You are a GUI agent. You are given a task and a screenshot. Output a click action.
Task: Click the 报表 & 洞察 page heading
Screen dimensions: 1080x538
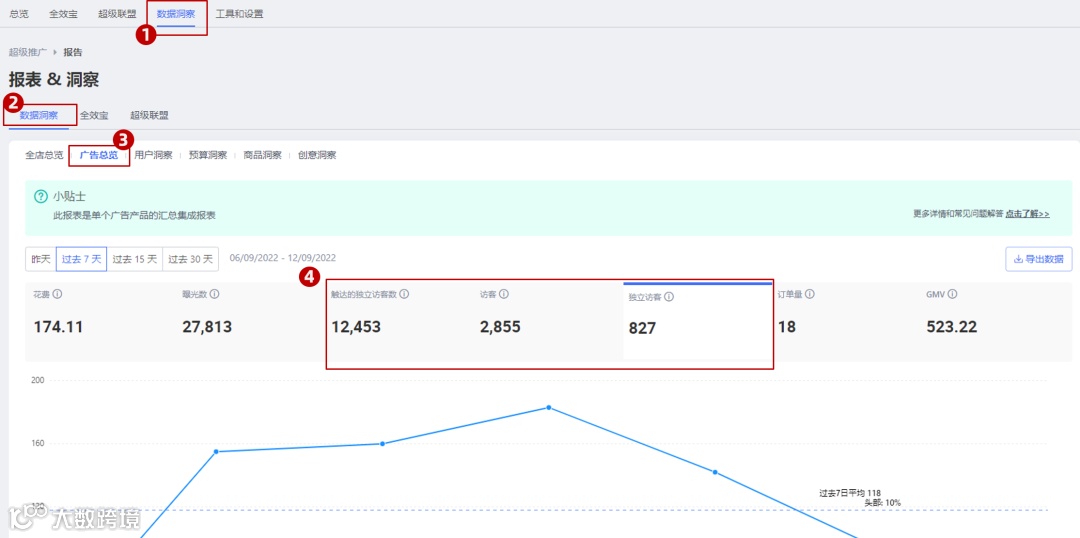pyautogui.click(x=54, y=80)
